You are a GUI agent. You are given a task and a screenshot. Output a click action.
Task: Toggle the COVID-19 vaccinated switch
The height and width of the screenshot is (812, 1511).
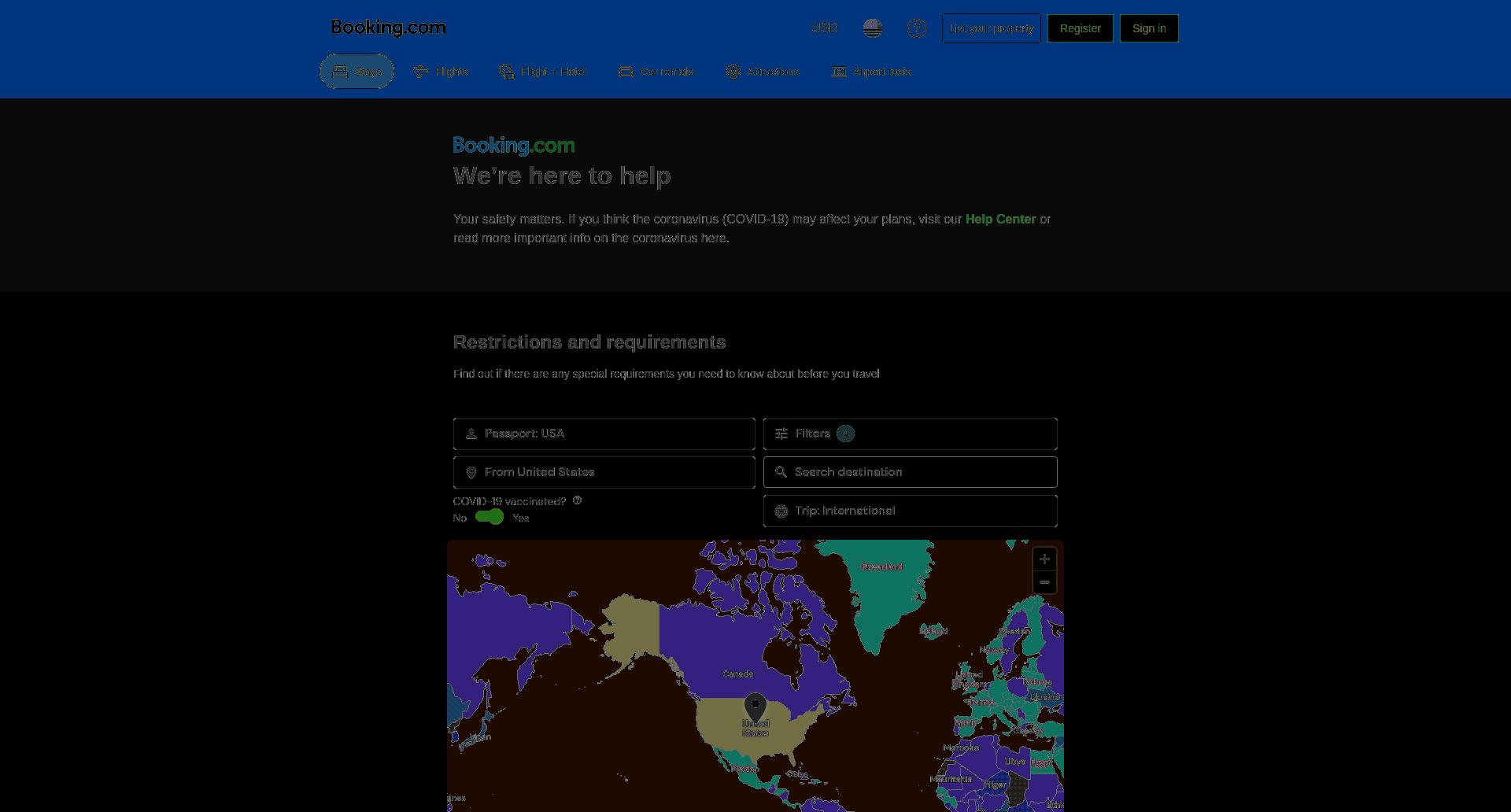point(489,517)
